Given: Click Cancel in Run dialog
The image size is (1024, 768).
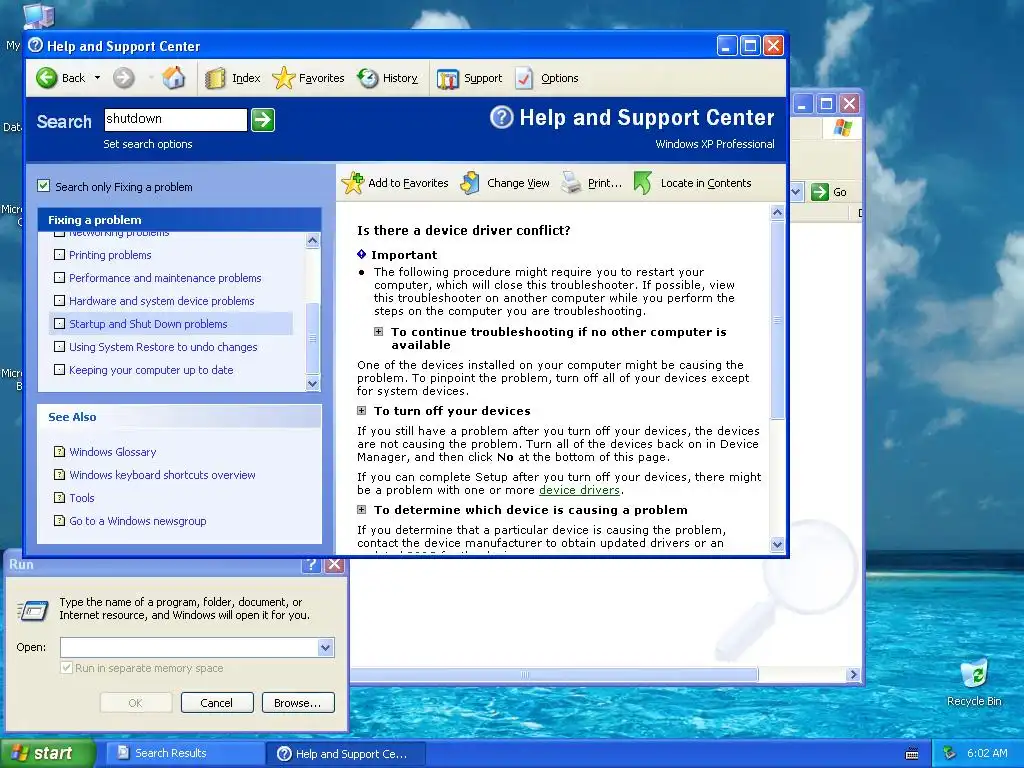Looking at the screenshot, I should (x=217, y=703).
